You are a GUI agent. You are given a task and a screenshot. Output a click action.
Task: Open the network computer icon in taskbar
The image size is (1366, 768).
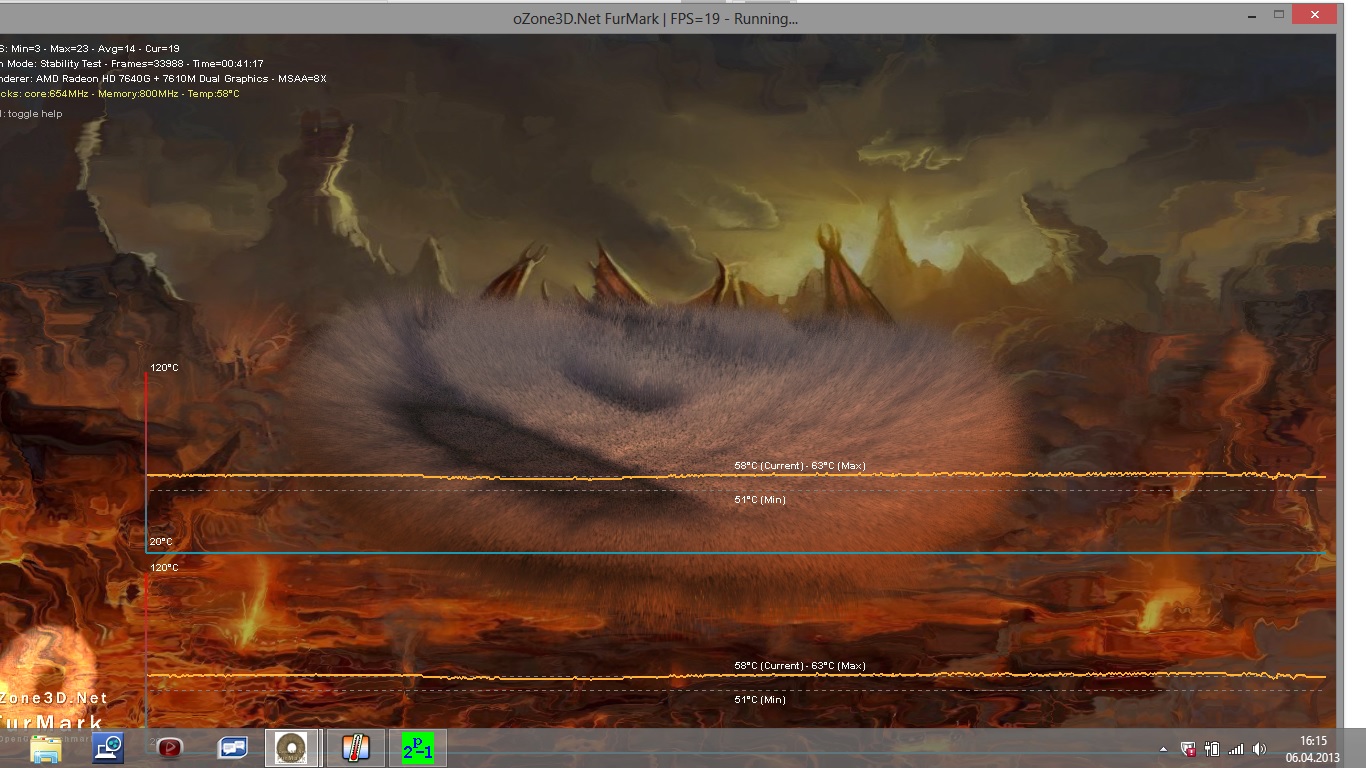tap(108, 747)
